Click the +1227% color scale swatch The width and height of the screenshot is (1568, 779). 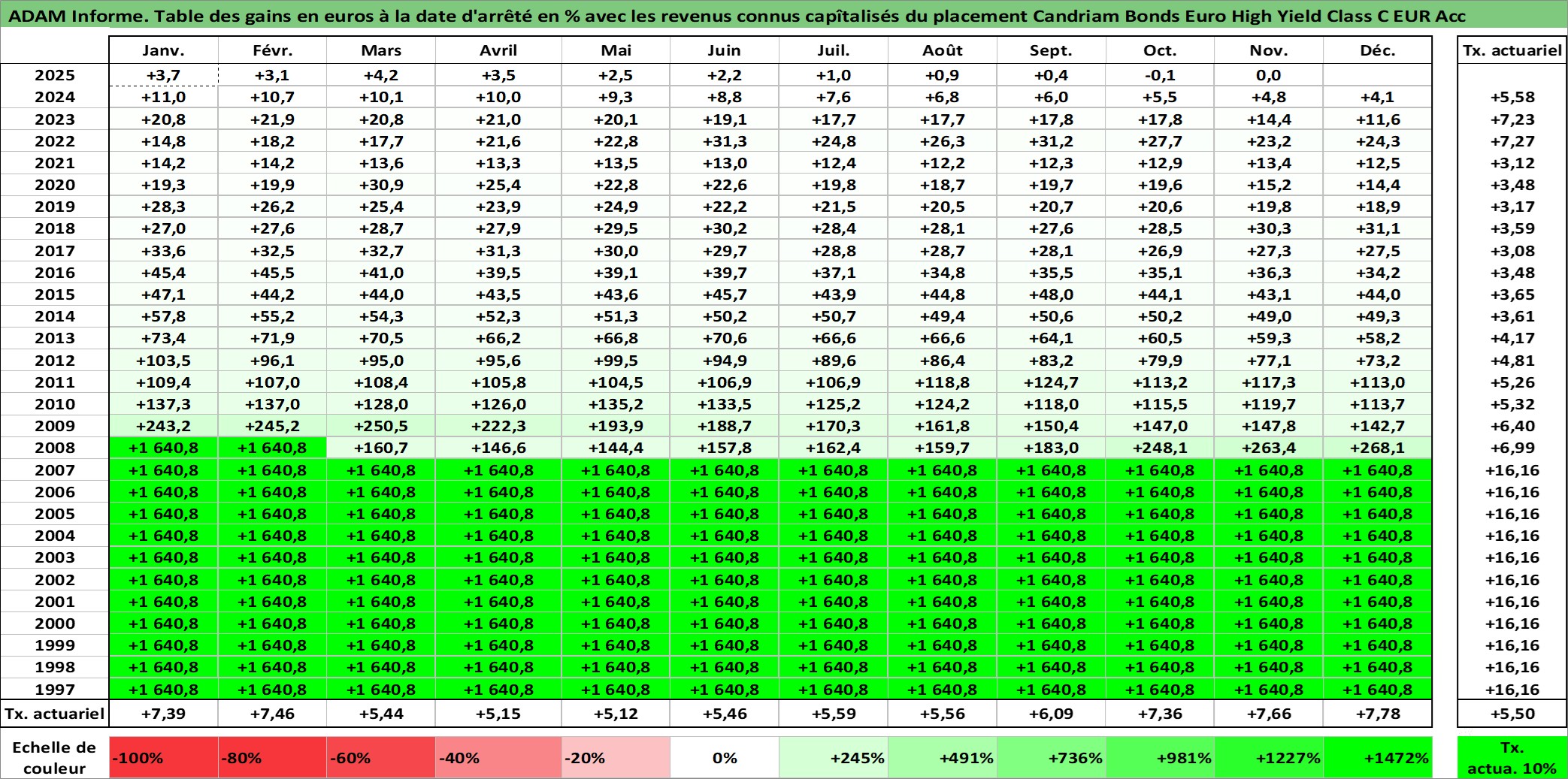click(x=1269, y=757)
